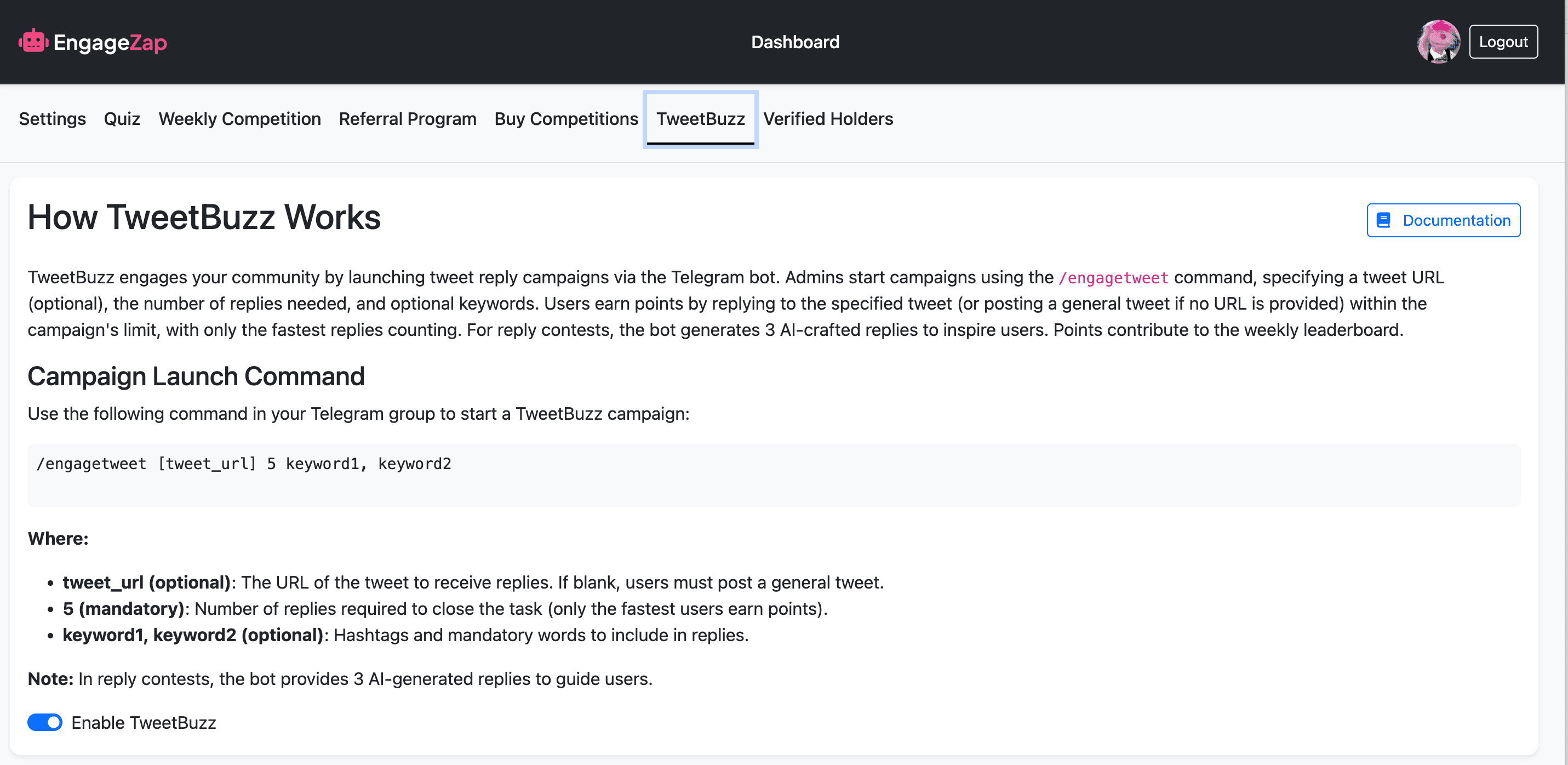Click the Documentation book icon
Viewport: 1568px width, 765px height.
pos(1383,220)
